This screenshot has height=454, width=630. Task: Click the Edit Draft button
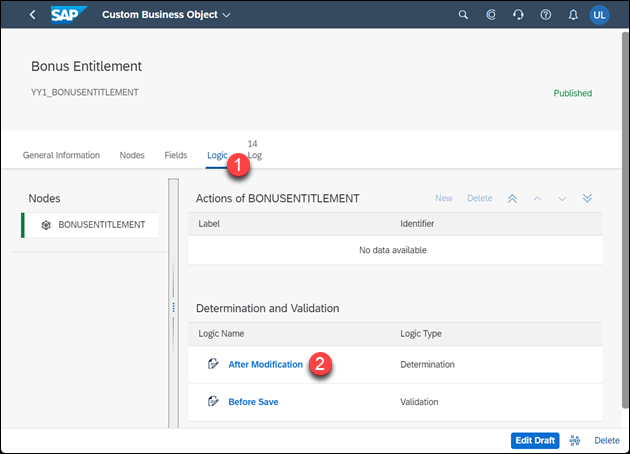tap(535, 441)
